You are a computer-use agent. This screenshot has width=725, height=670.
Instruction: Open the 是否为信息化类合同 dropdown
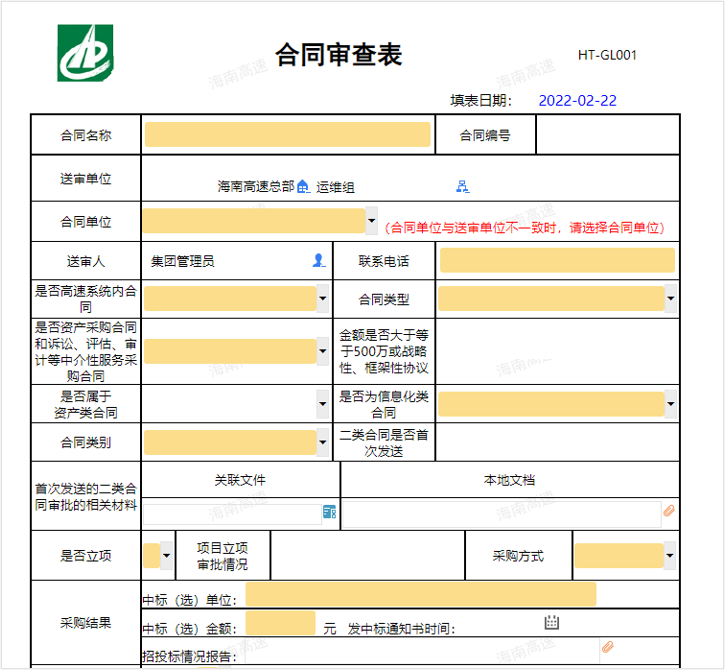670,404
